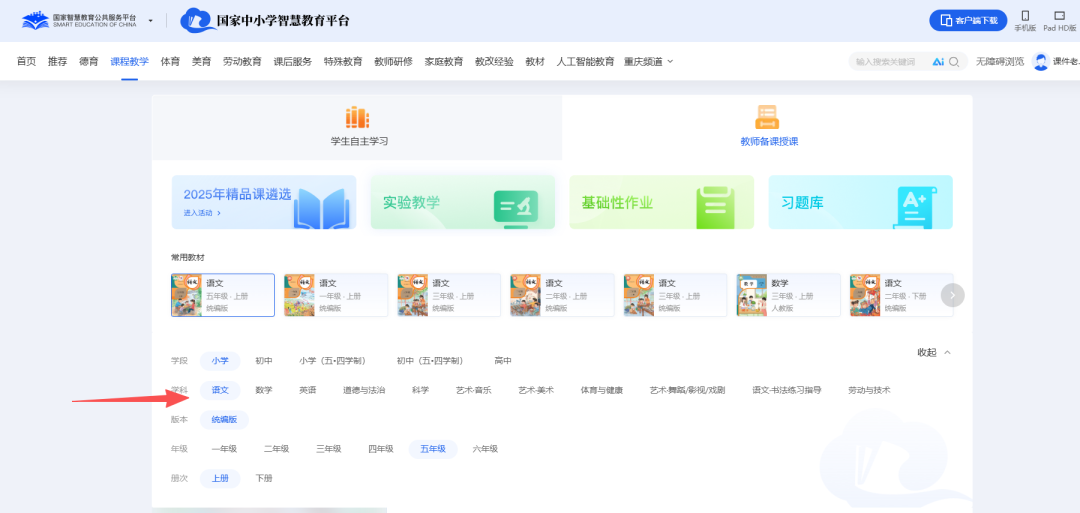Open the 劳动教育 menu item

[x=242, y=61]
